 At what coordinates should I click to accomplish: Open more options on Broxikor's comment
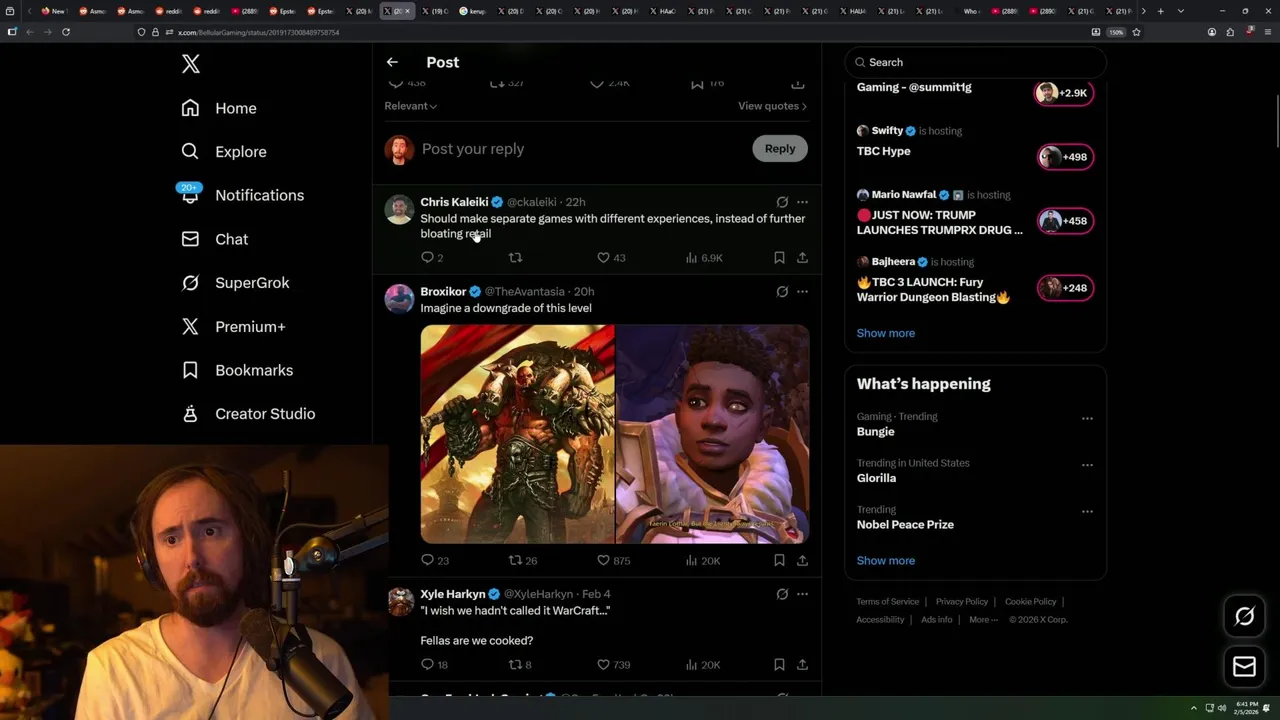802,292
